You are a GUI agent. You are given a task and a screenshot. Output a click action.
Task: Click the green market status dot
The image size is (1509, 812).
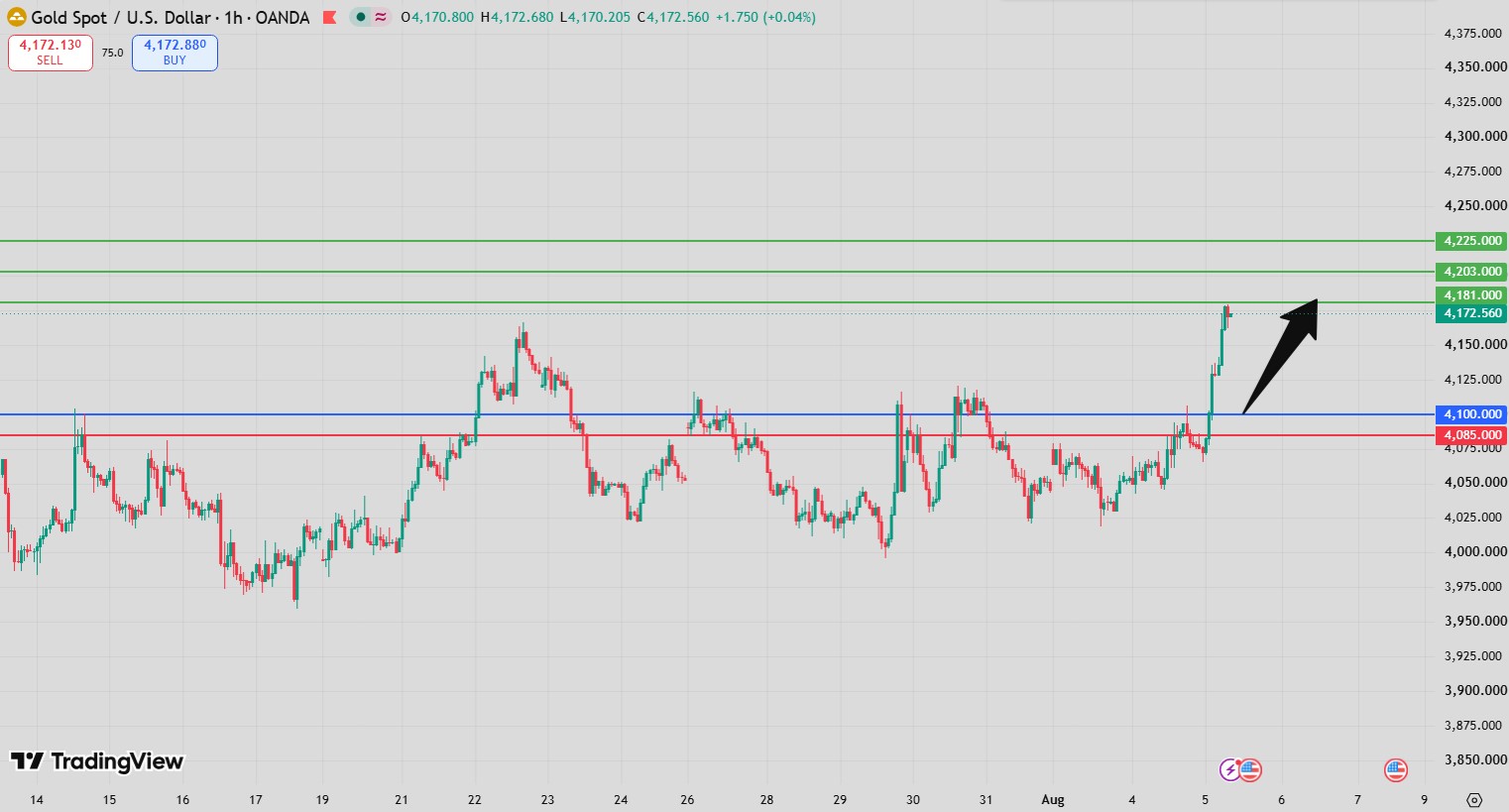(x=361, y=17)
